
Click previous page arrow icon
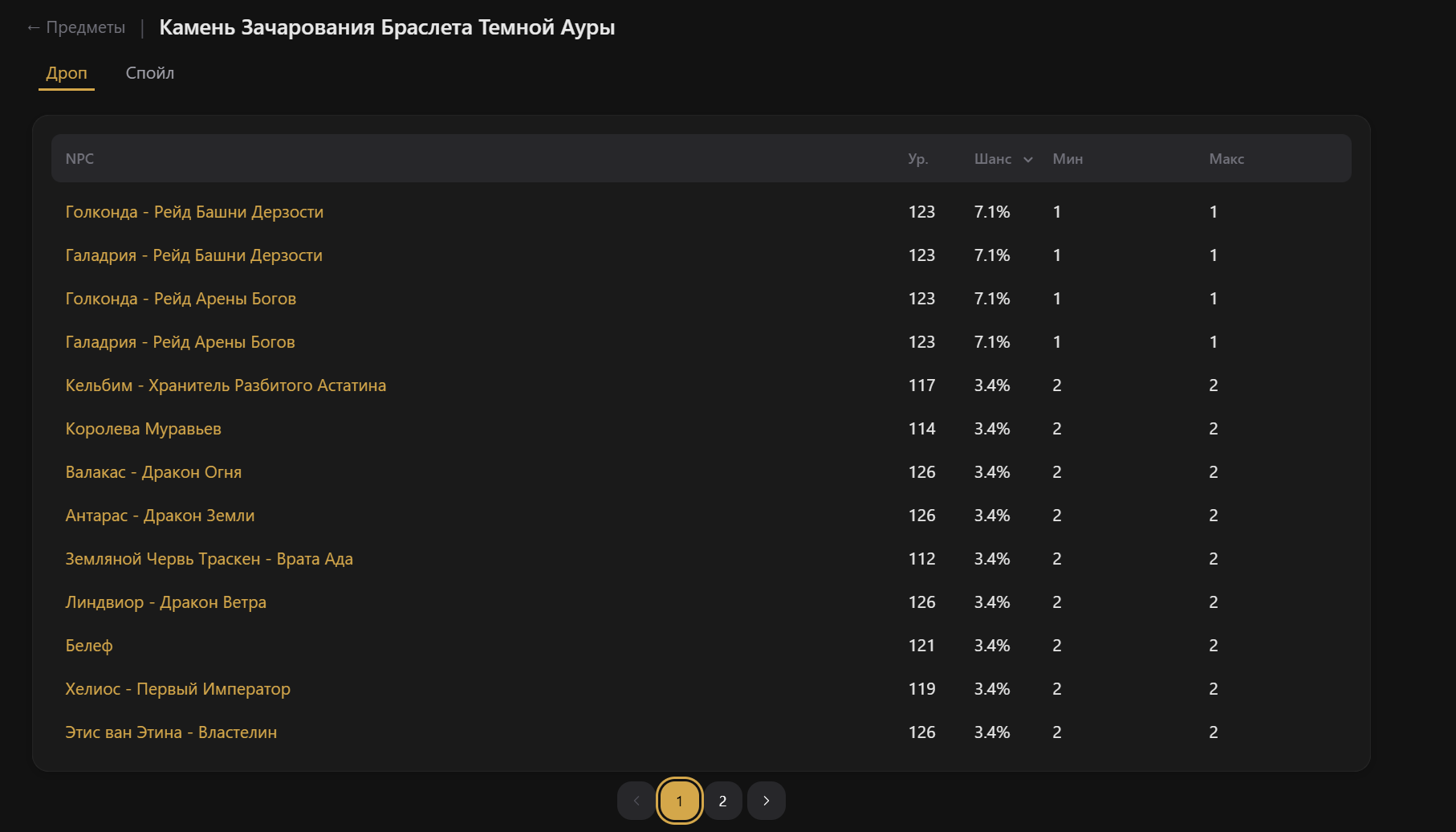pos(636,801)
